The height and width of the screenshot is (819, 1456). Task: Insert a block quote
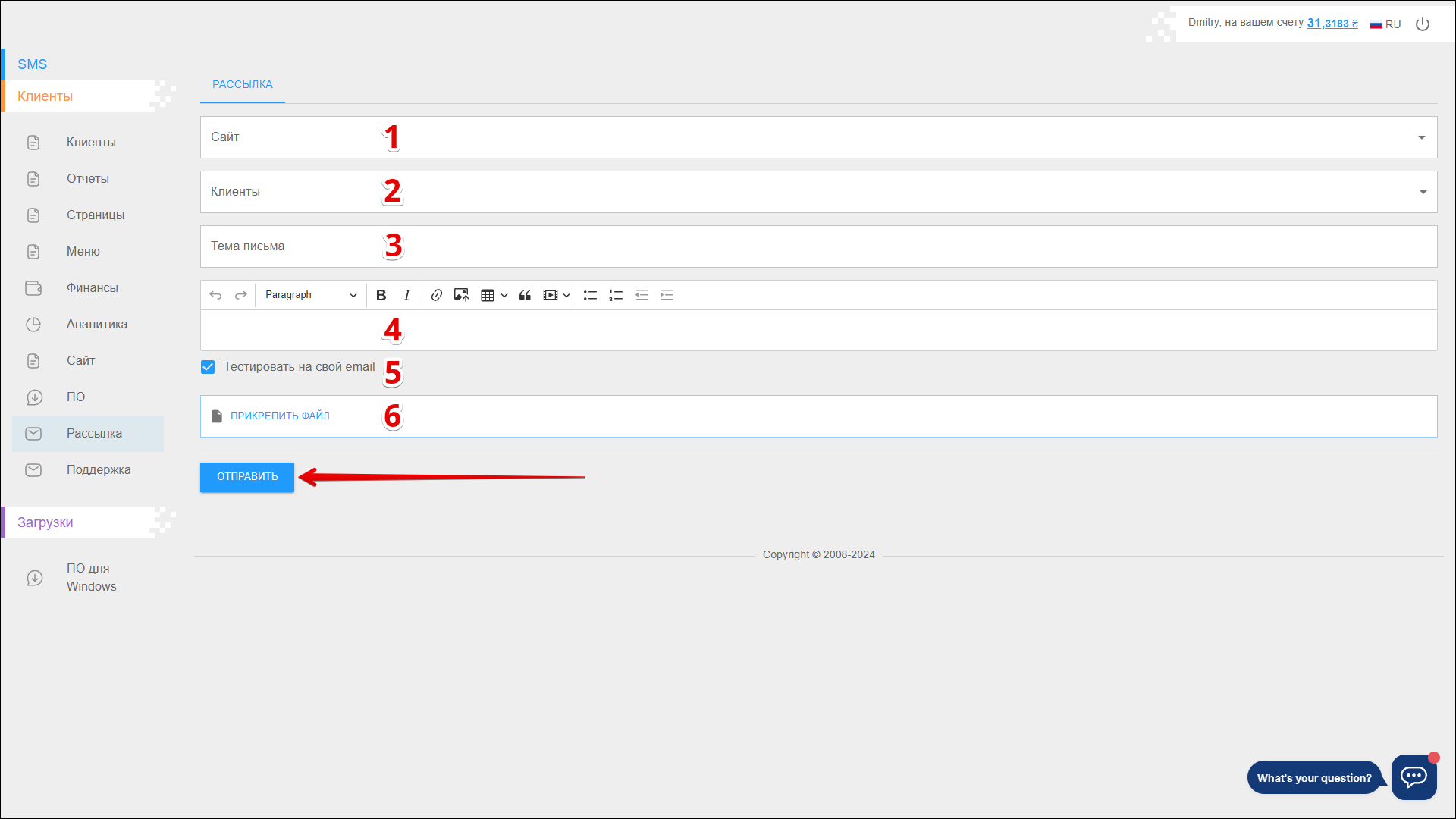click(525, 295)
